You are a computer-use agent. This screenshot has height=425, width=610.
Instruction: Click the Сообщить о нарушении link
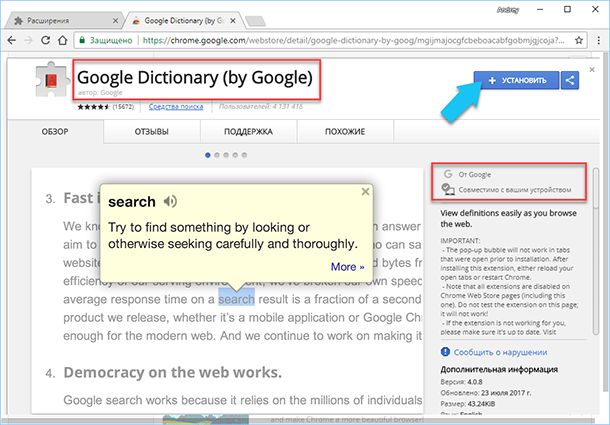pos(500,353)
